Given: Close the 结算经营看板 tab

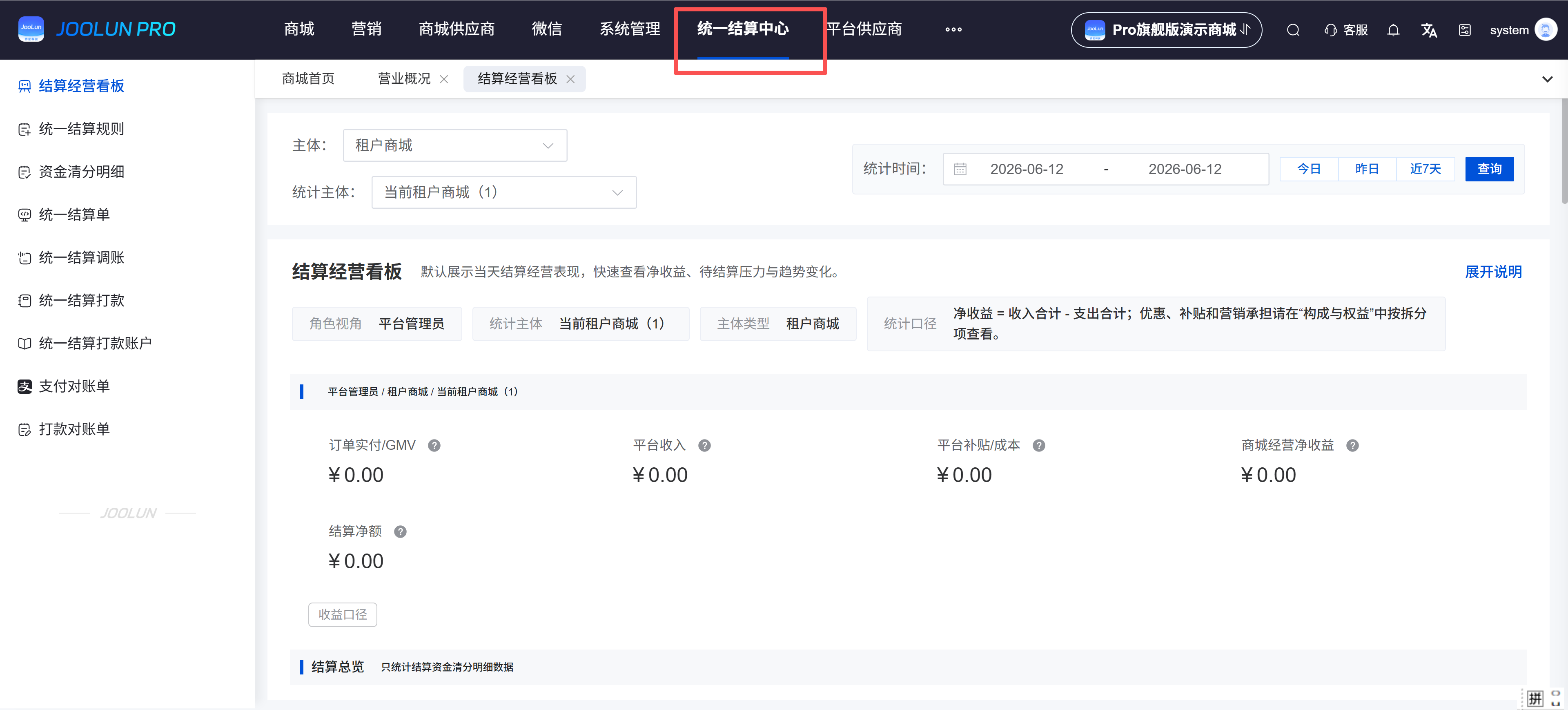Looking at the screenshot, I should [x=570, y=79].
